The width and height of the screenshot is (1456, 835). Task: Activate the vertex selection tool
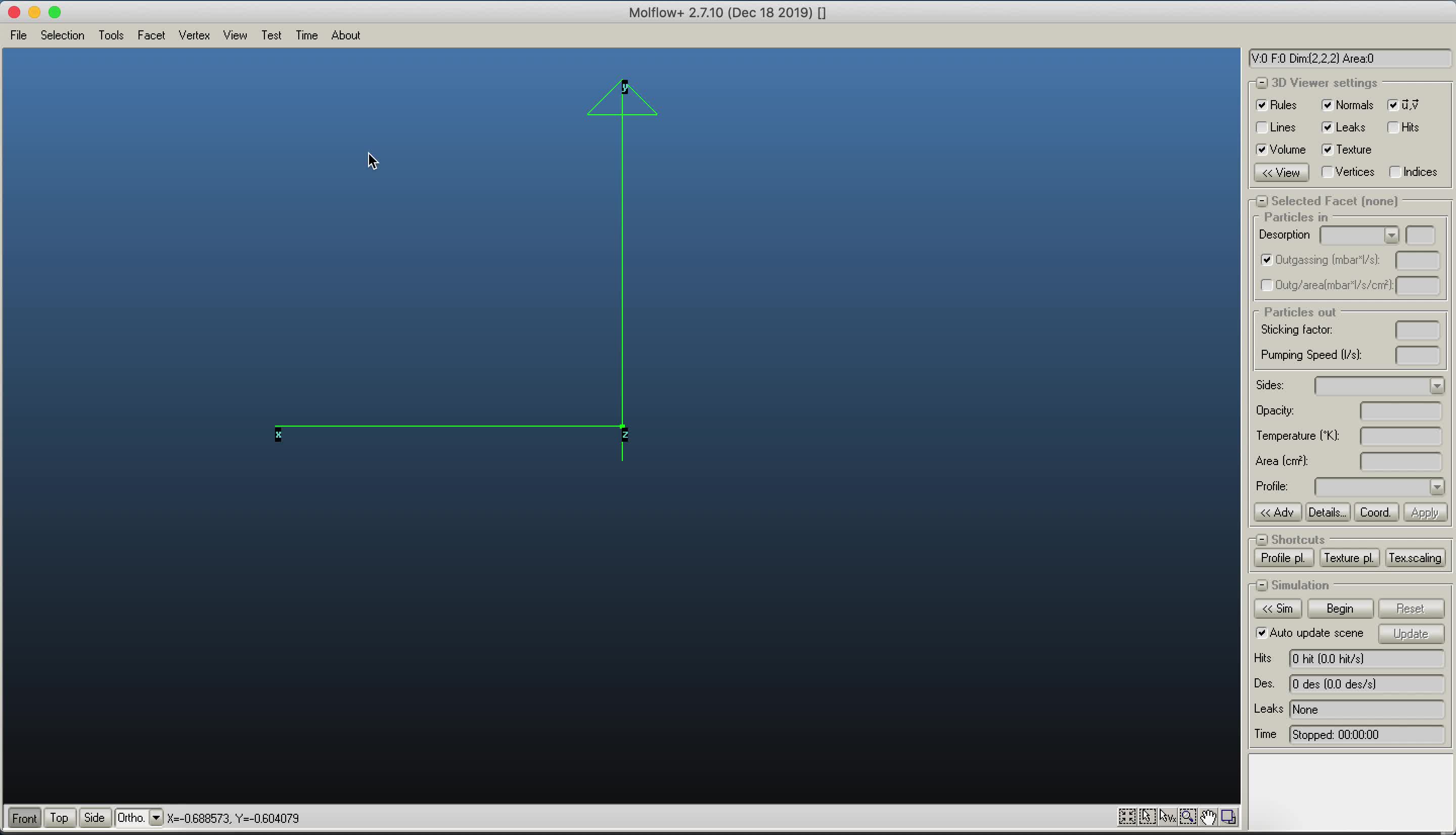pyautogui.click(x=1167, y=817)
